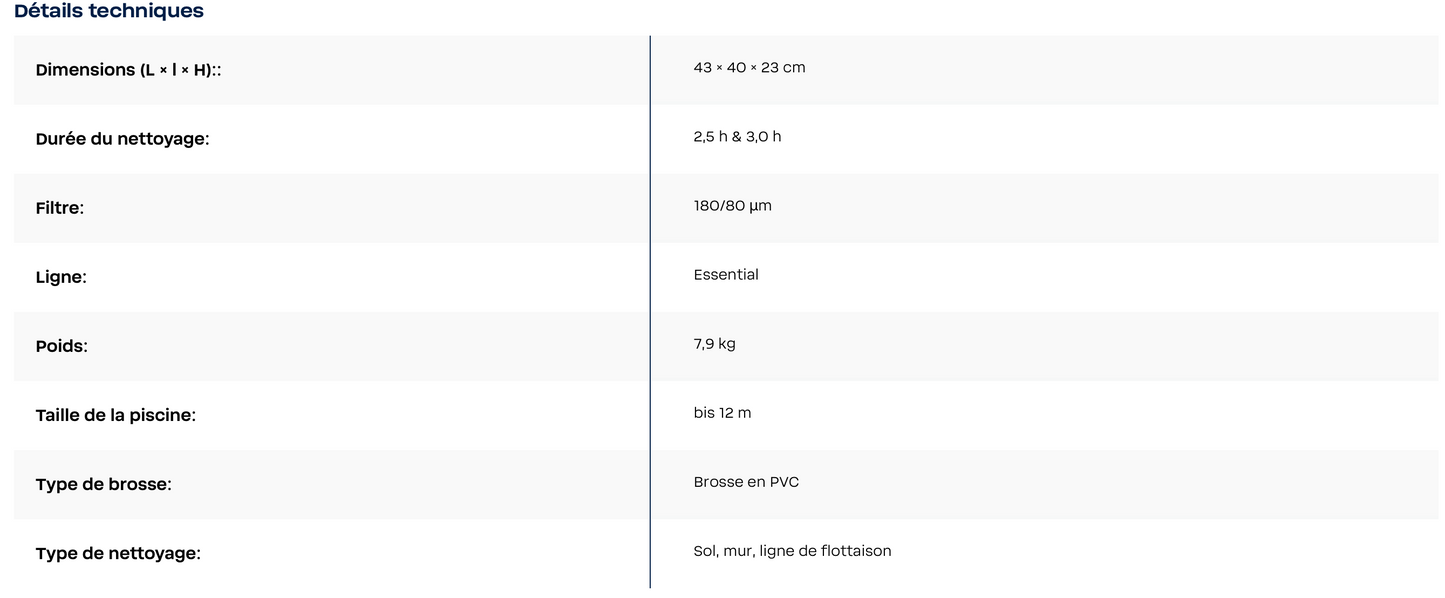Select the 'Poids' row label
Viewport: 1445px width, 598px height.
(61, 346)
